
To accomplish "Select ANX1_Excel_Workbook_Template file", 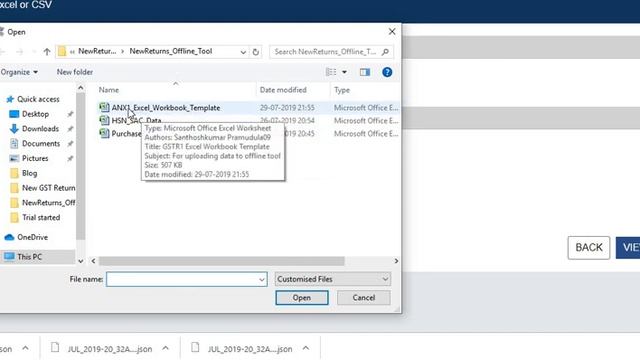I will [x=166, y=108].
